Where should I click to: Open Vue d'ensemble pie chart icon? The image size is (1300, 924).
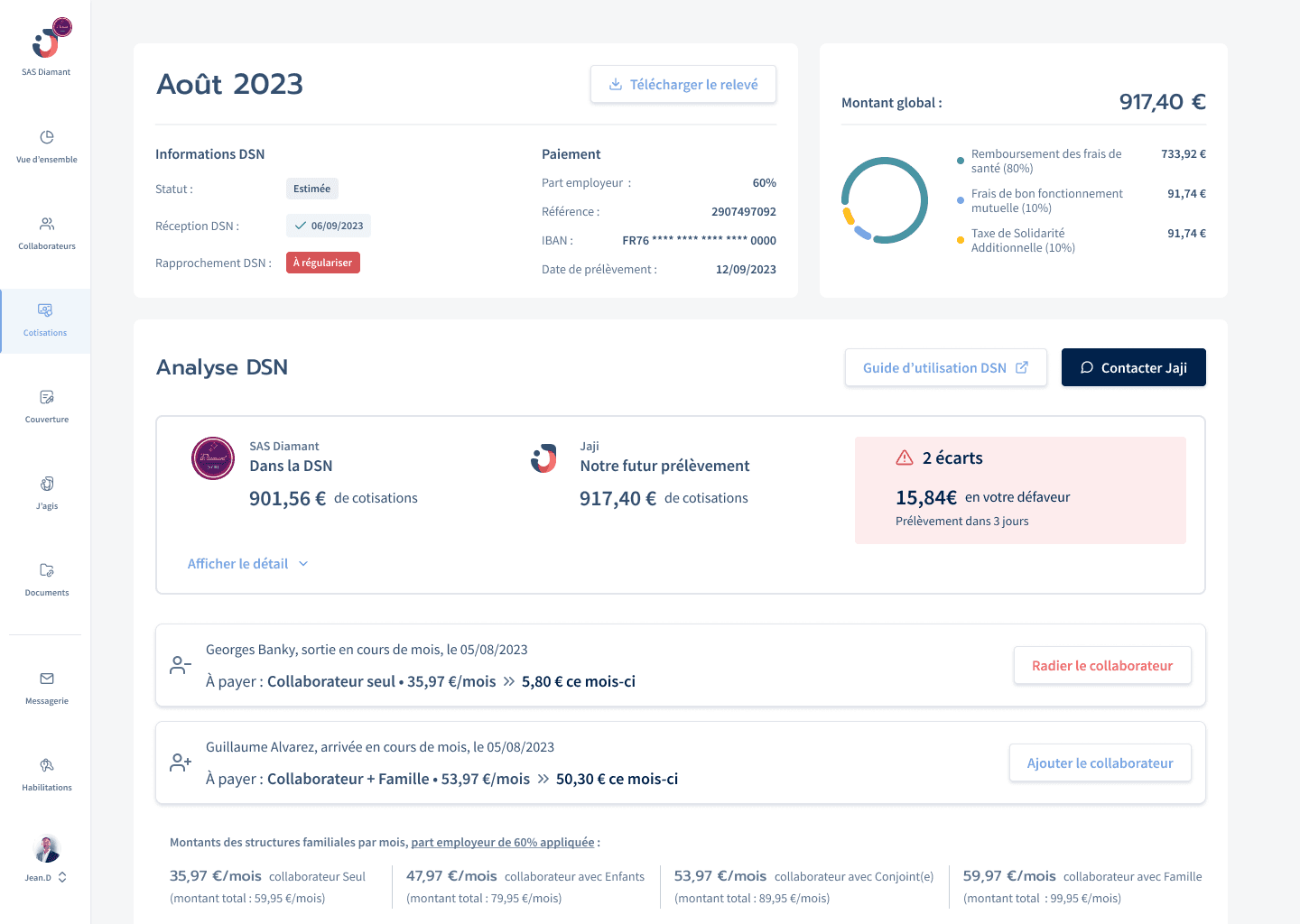(x=47, y=137)
